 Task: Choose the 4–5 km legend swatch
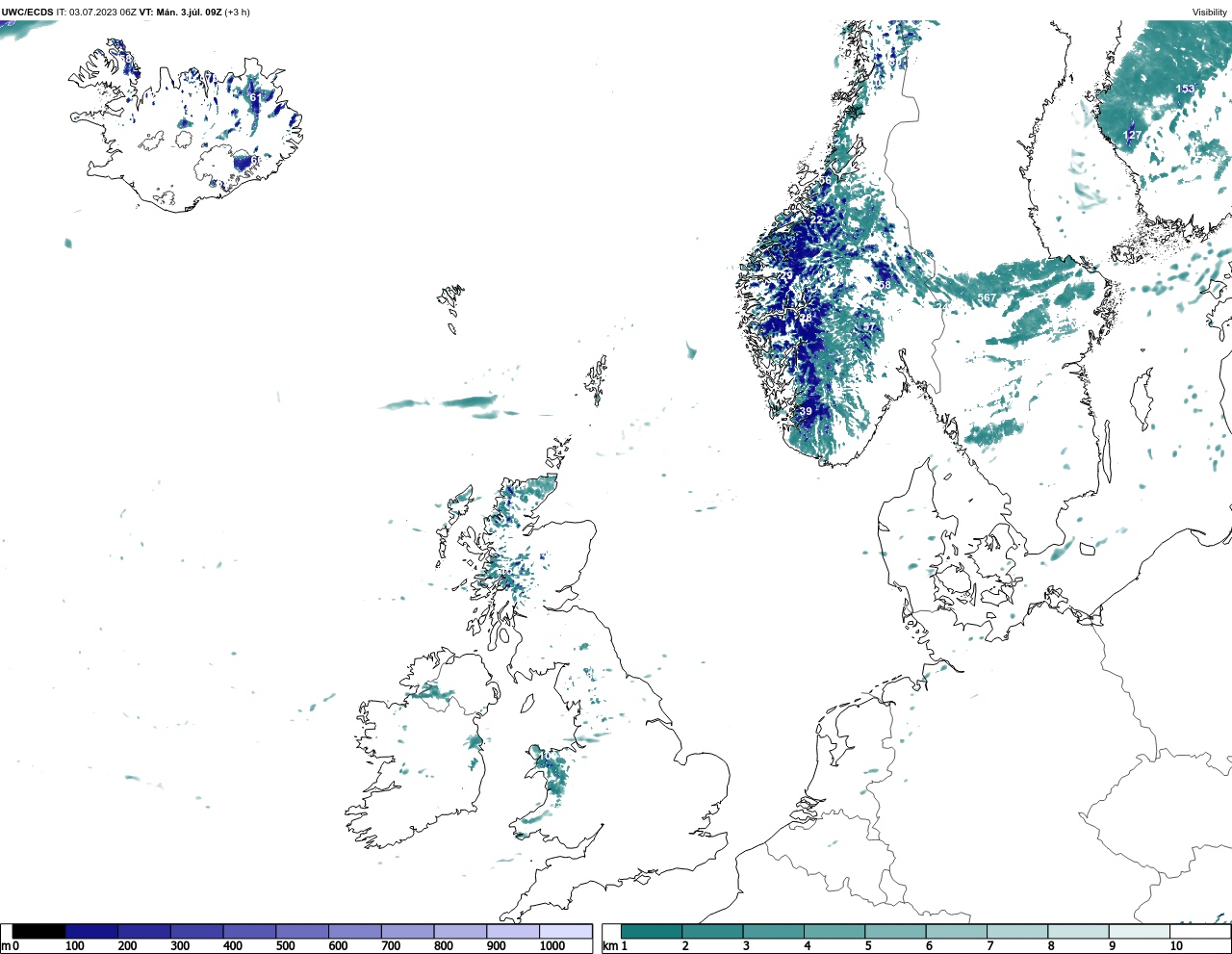(x=834, y=931)
